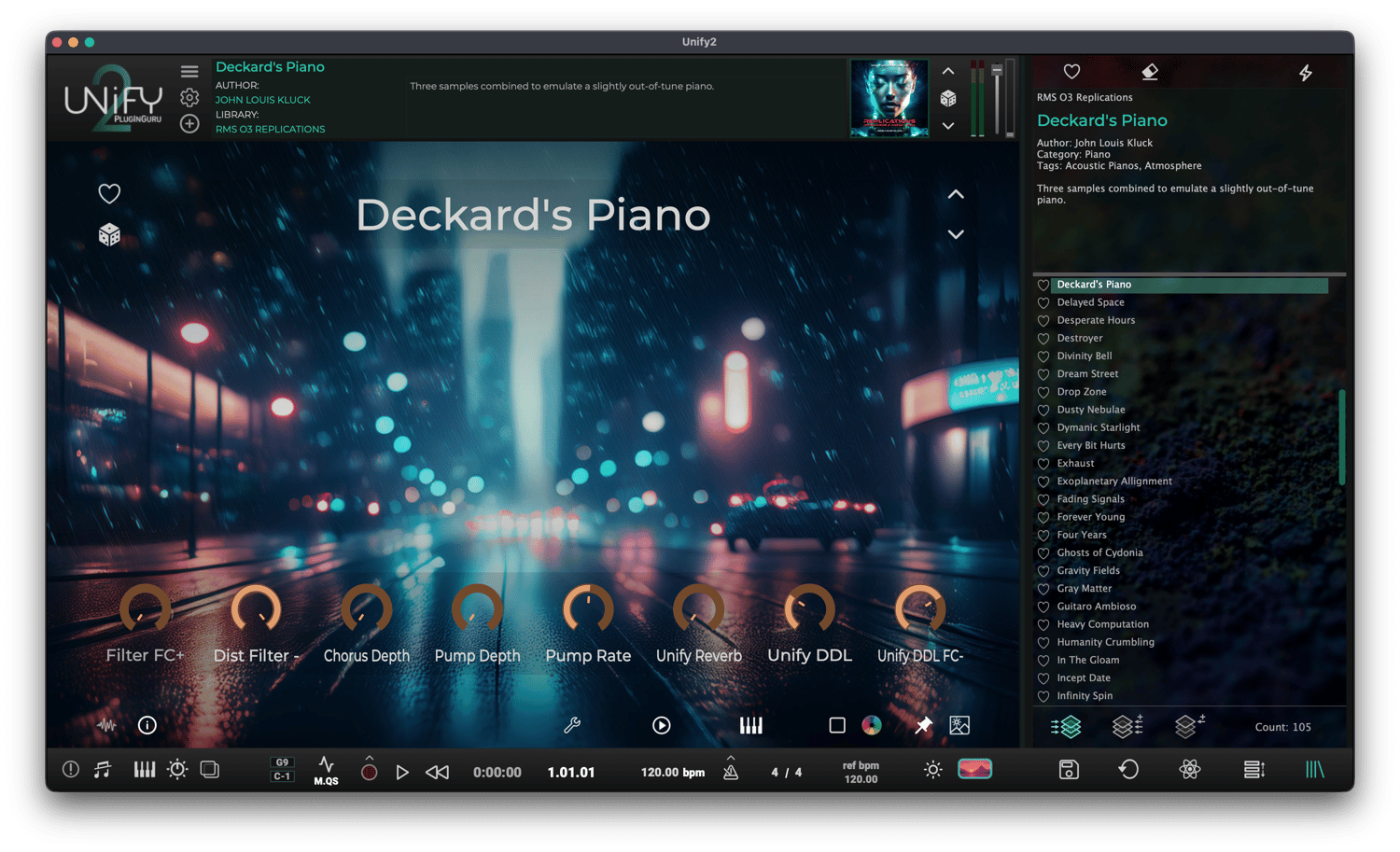Click the album cover thumbnail
This screenshot has height=852, width=1400.
889,99
